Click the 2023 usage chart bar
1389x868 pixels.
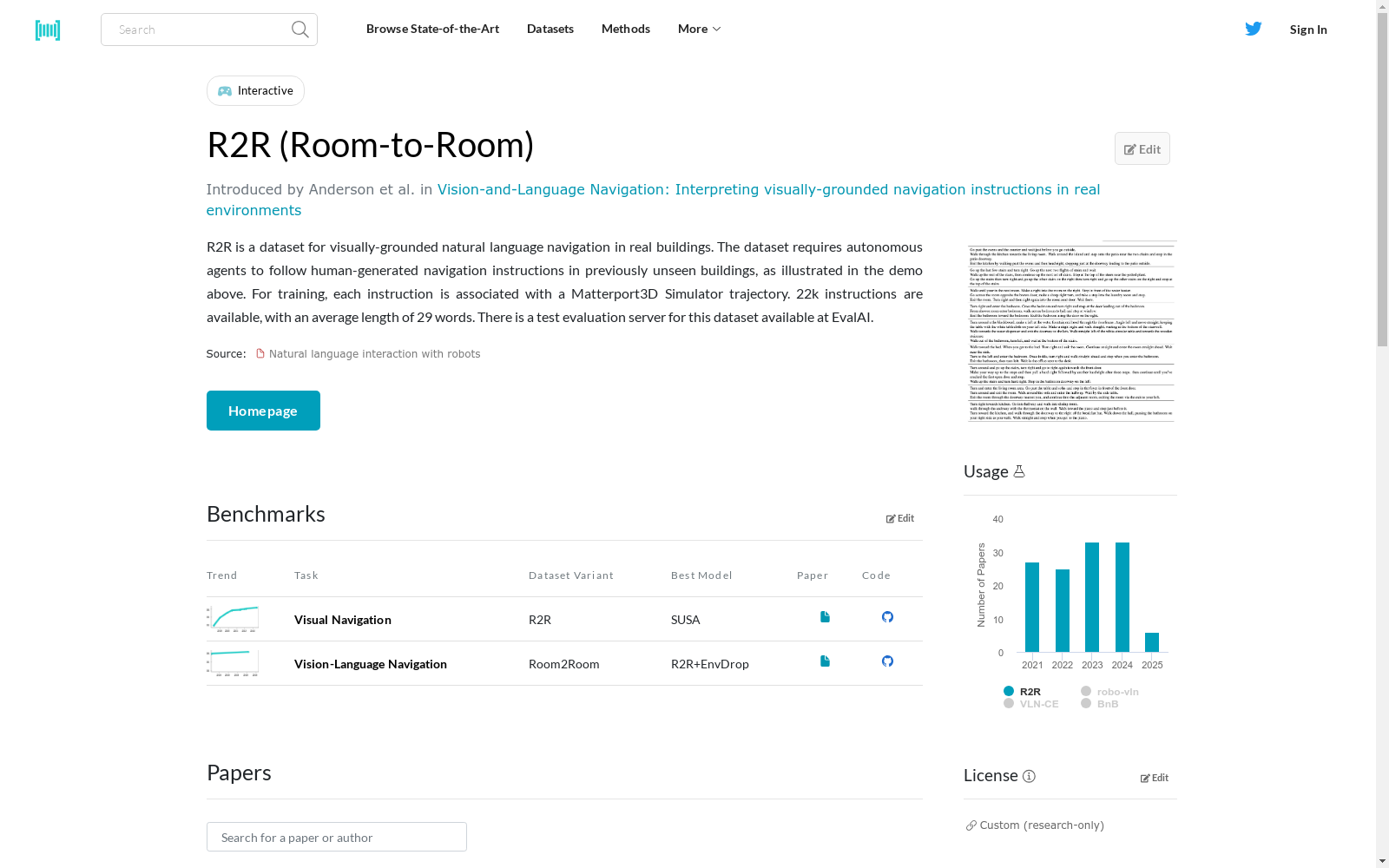pos(1092,597)
